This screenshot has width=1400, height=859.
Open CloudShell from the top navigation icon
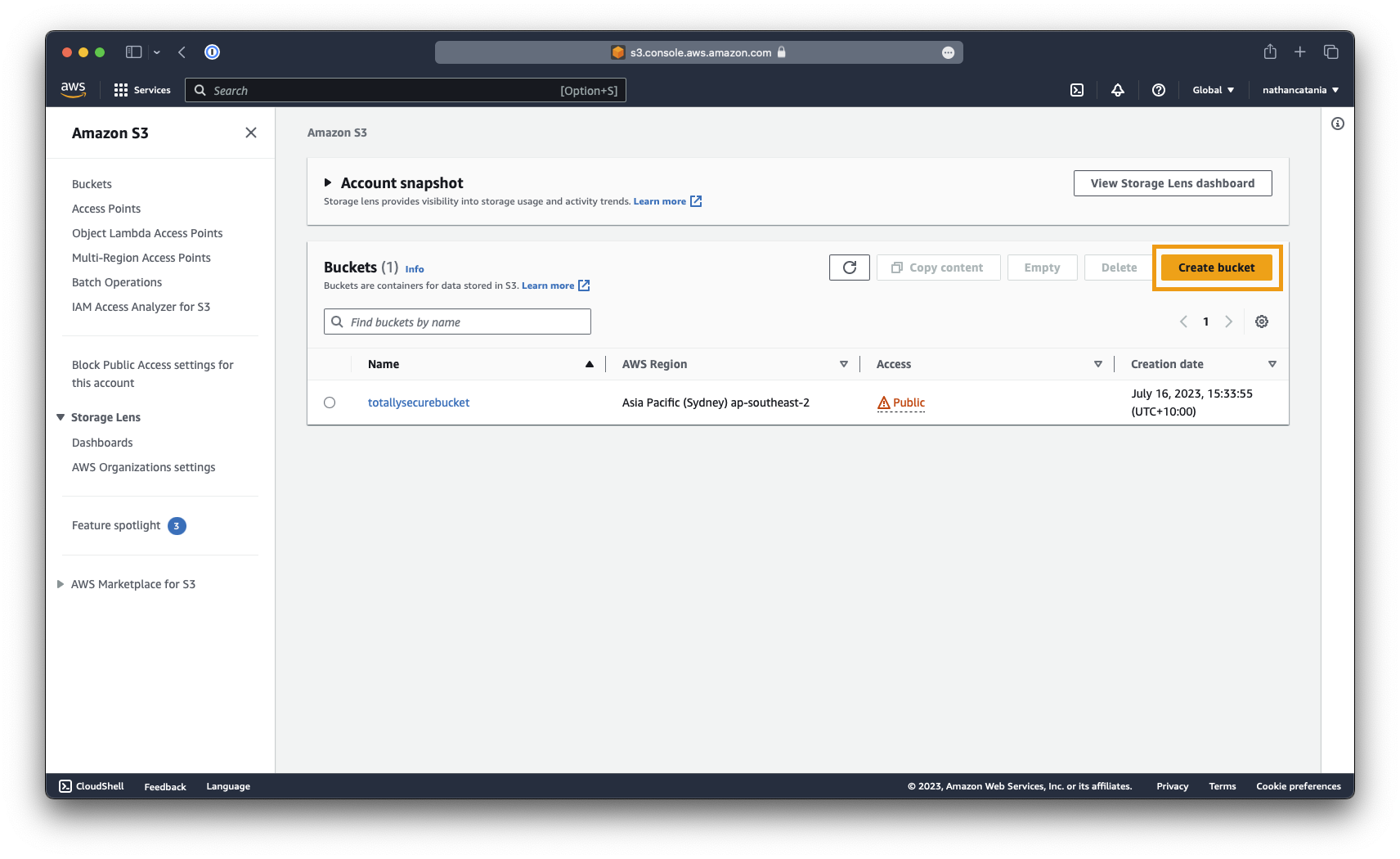[1077, 90]
